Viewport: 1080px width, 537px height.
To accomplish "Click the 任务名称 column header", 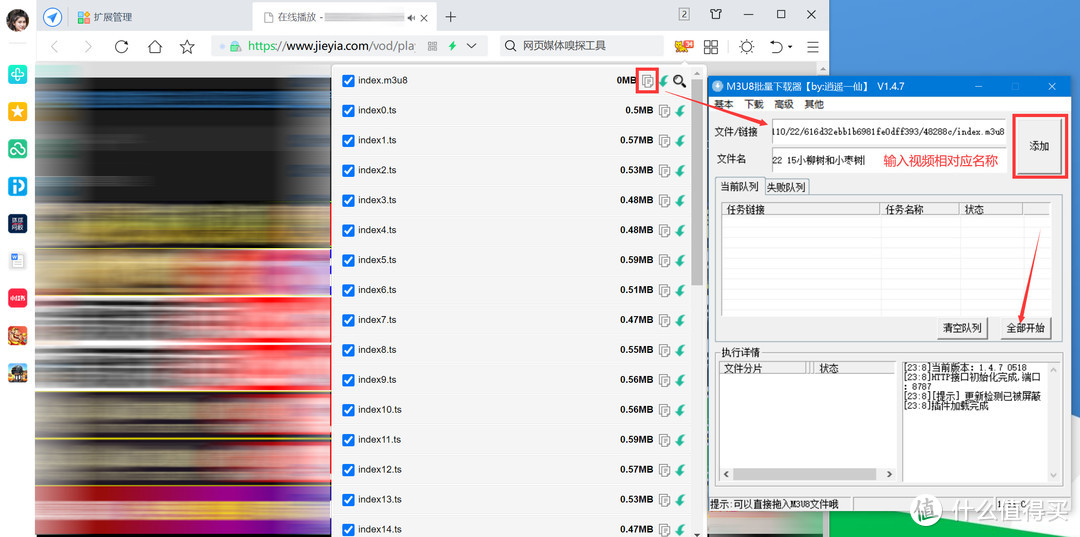I will coord(920,209).
